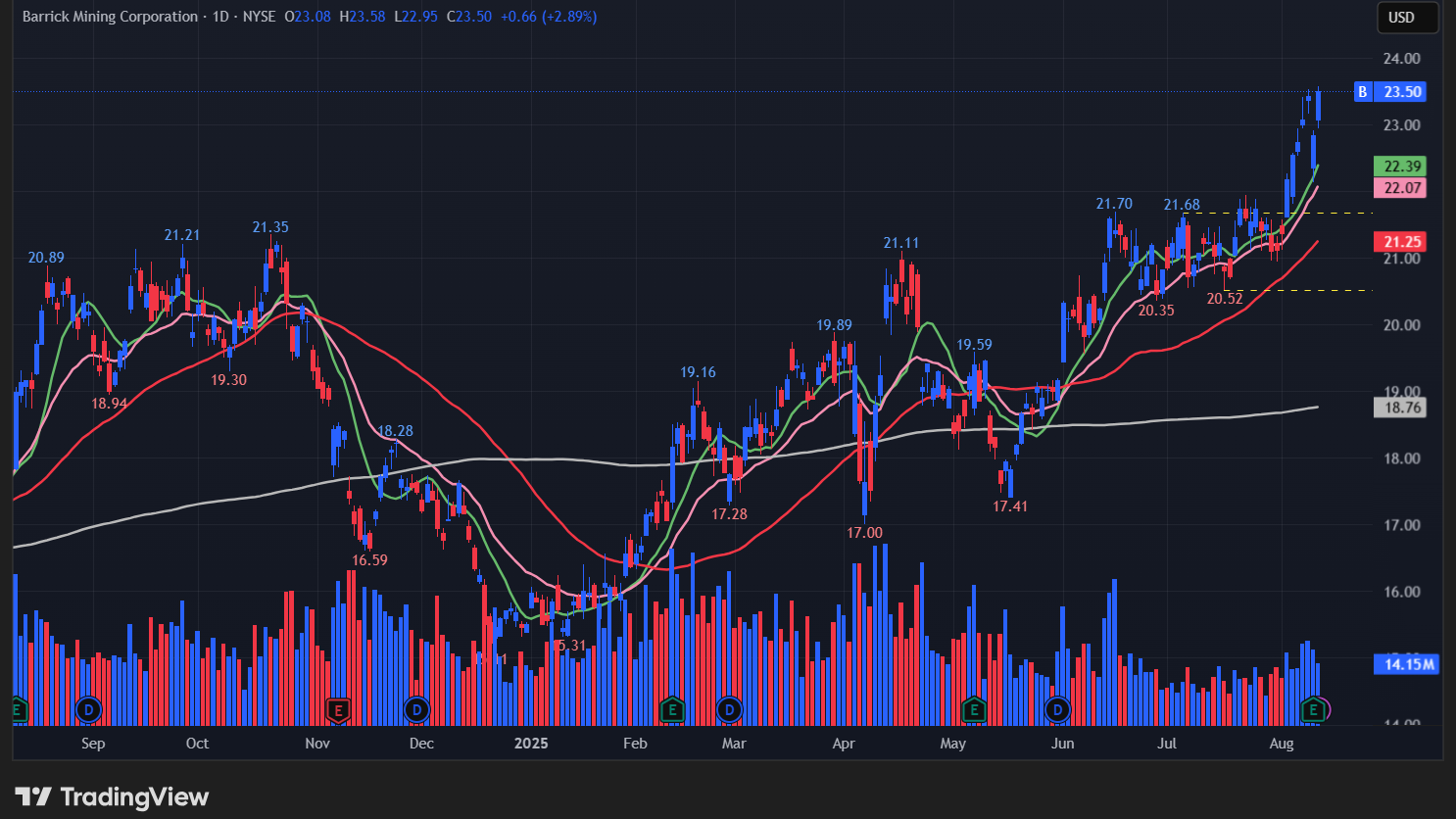Click the Jun label on time axis
1456x819 pixels.
click(1063, 744)
